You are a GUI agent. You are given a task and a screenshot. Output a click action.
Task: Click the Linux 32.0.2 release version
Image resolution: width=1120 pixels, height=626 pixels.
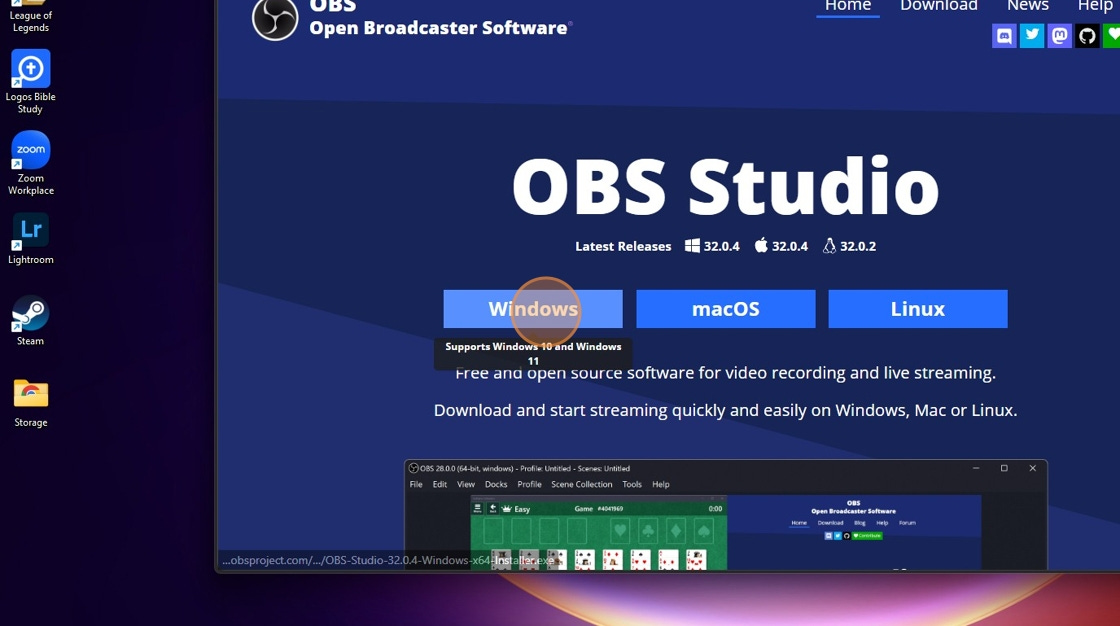pos(849,246)
